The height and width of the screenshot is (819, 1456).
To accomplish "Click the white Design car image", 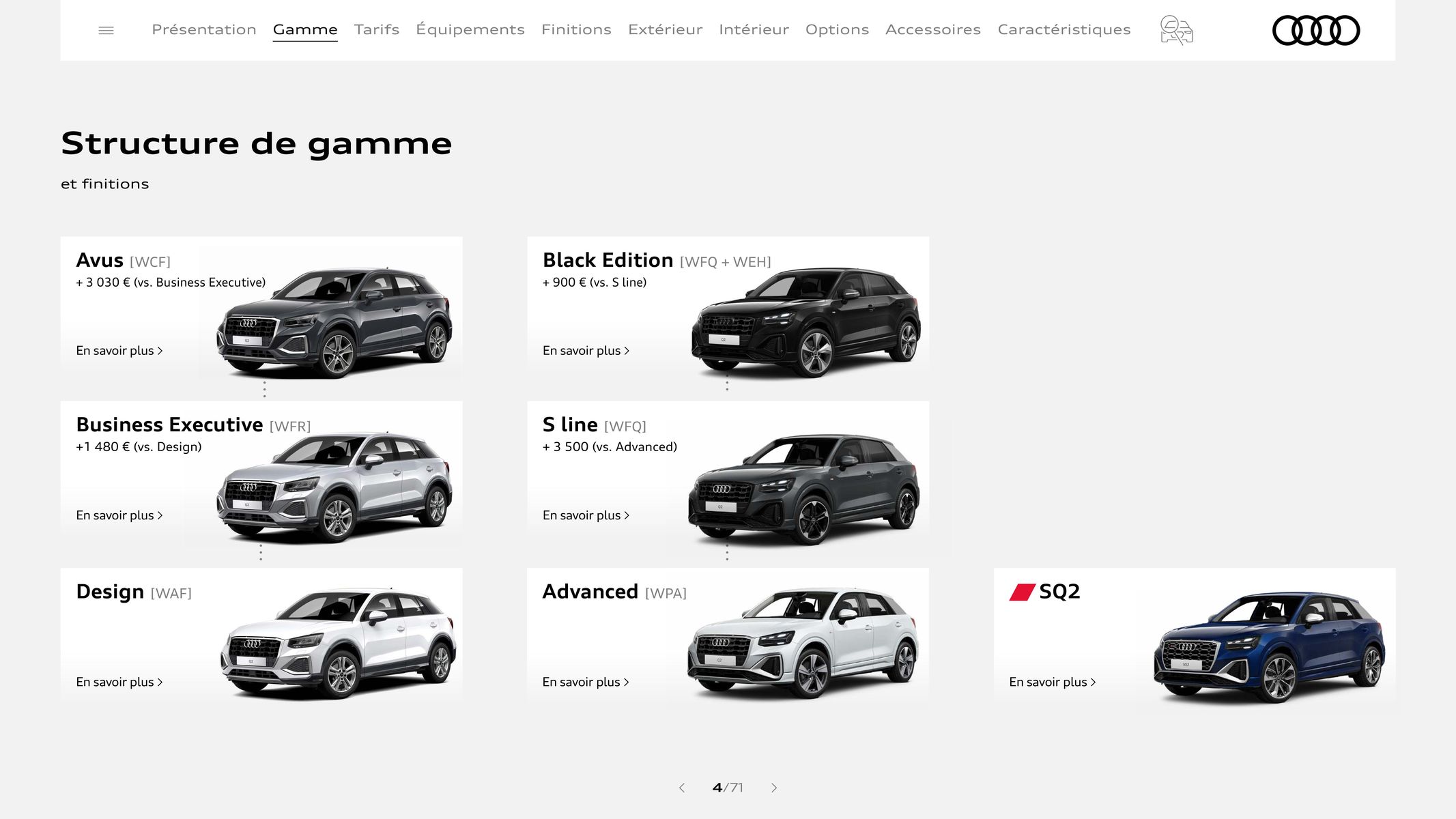I will coord(338,644).
